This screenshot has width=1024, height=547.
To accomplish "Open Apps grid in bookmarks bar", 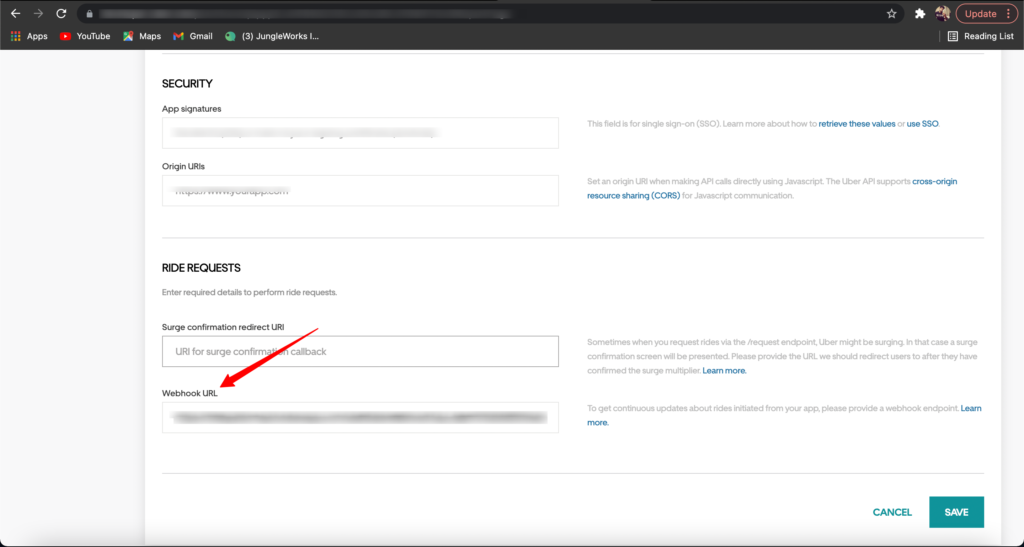I will click(x=29, y=36).
